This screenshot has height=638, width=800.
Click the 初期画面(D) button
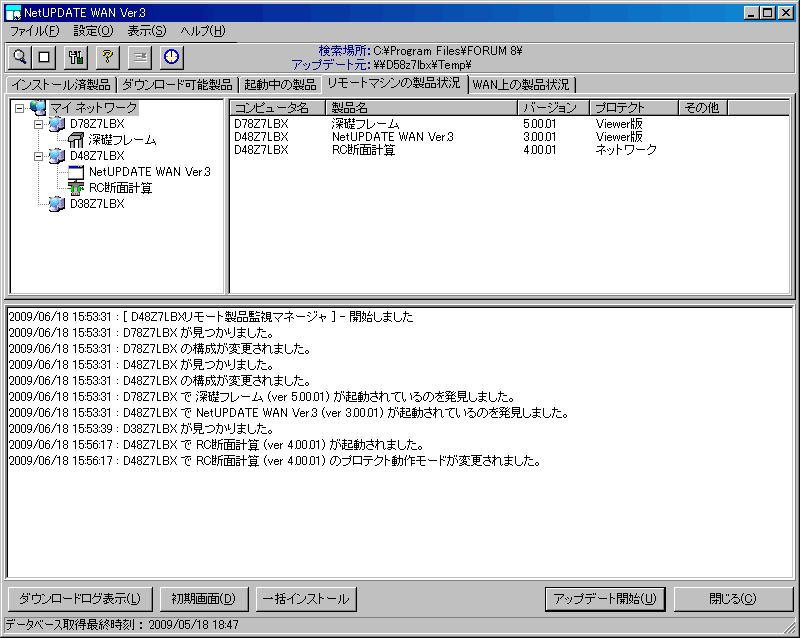[x=204, y=599]
